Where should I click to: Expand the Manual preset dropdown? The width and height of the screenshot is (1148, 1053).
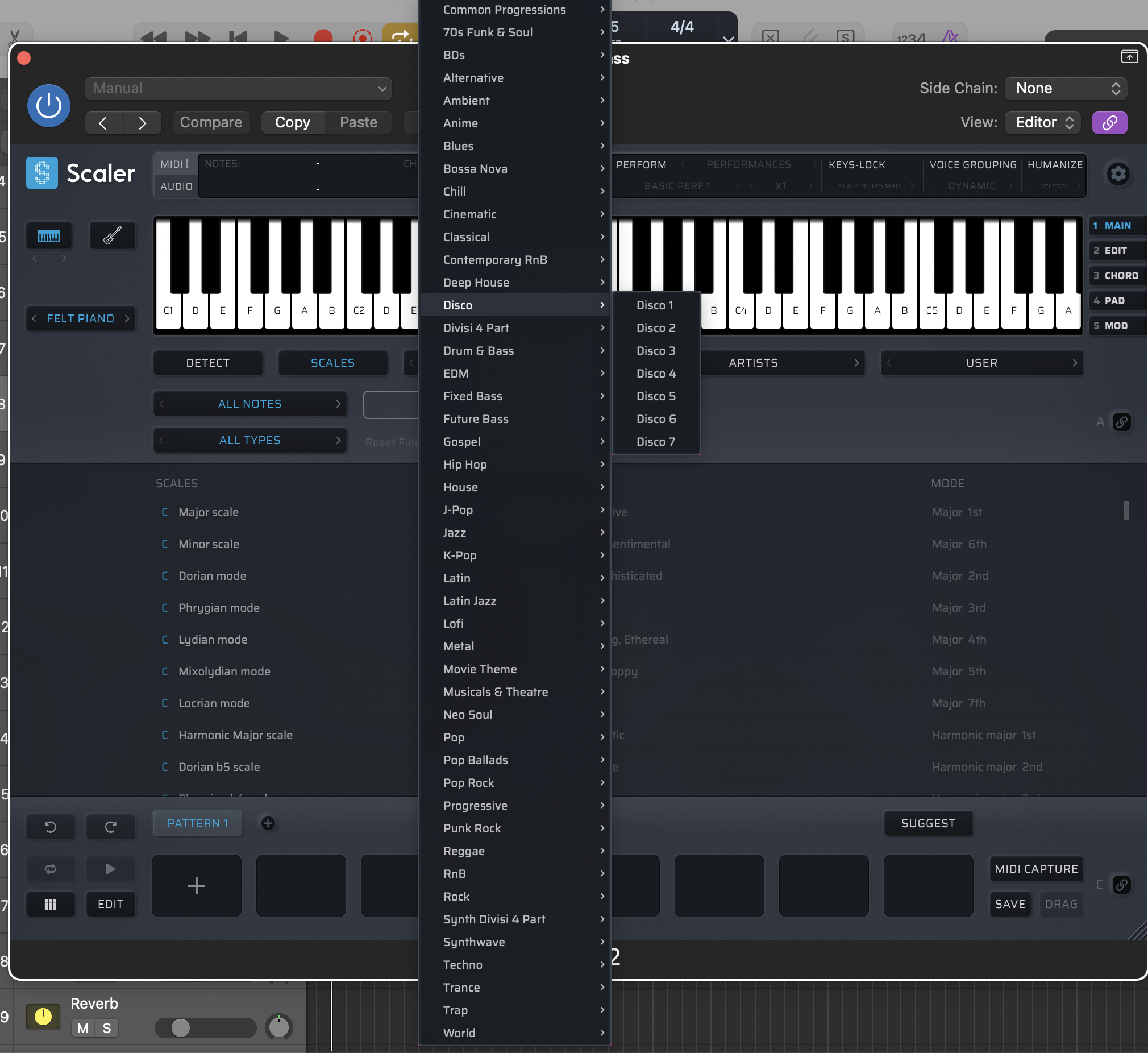pos(238,88)
